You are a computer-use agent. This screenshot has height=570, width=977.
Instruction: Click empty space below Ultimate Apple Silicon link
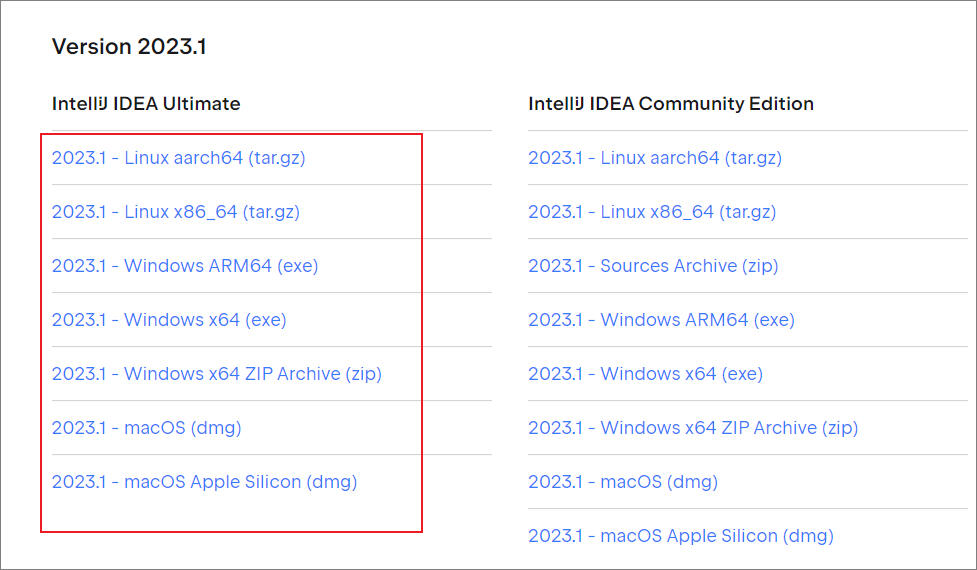pyautogui.click(x=230, y=514)
